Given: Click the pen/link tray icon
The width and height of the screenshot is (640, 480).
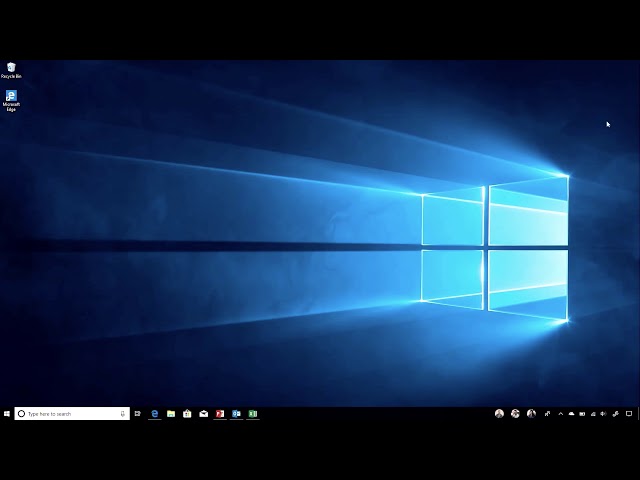Looking at the screenshot, I should pyautogui.click(x=616, y=413).
